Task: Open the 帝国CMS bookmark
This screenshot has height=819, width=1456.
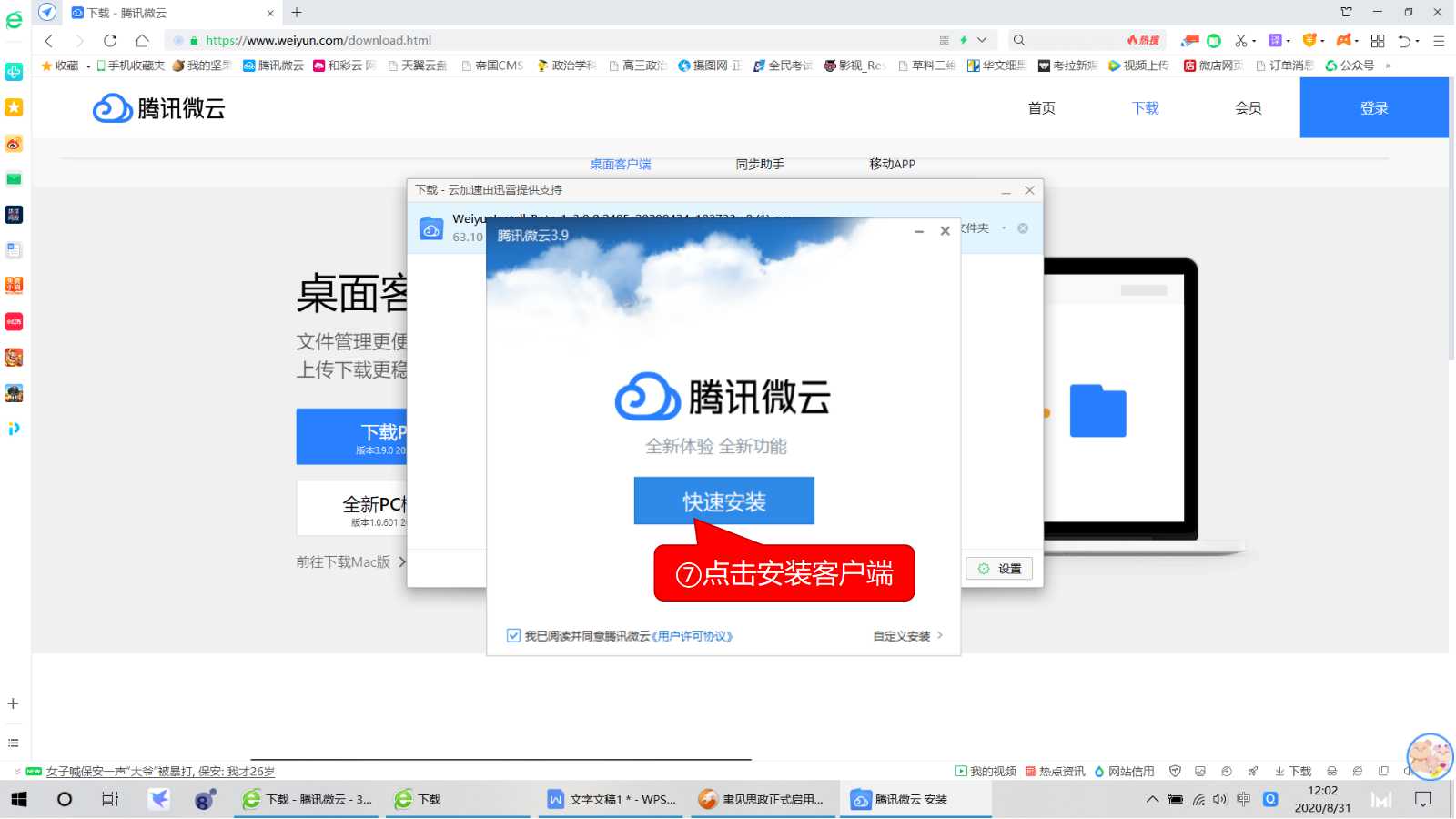Action: click(x=492, y=66)
